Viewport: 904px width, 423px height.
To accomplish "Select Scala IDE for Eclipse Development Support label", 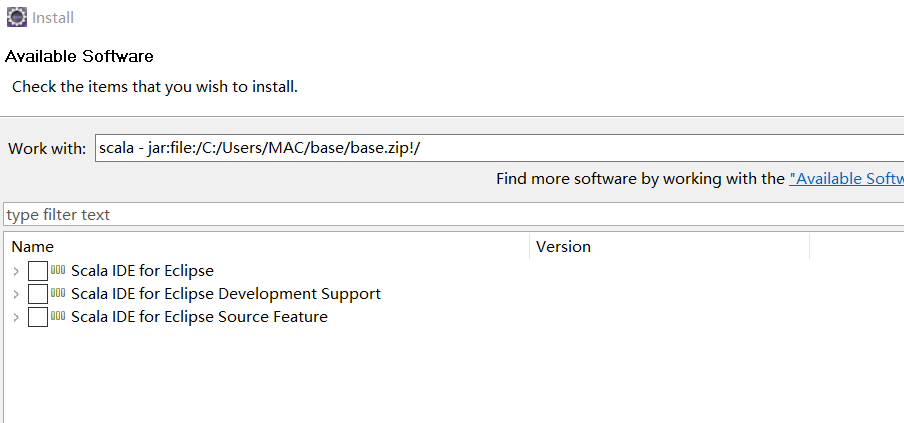I will (x=226, y=294).
